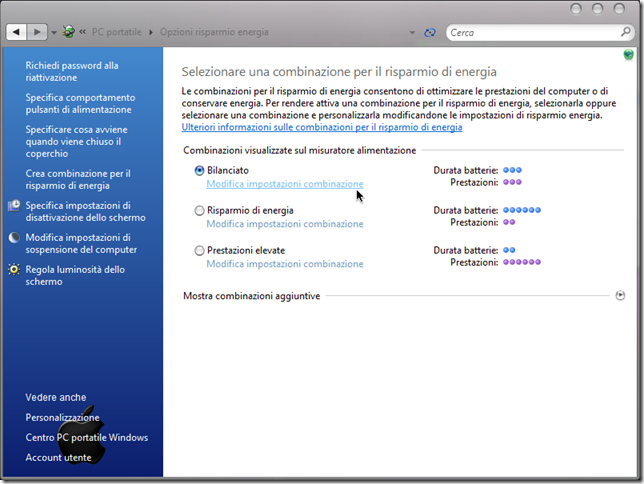
Task: Open Richiedi password alla riattivazione
Action: (x=72, y=71)
